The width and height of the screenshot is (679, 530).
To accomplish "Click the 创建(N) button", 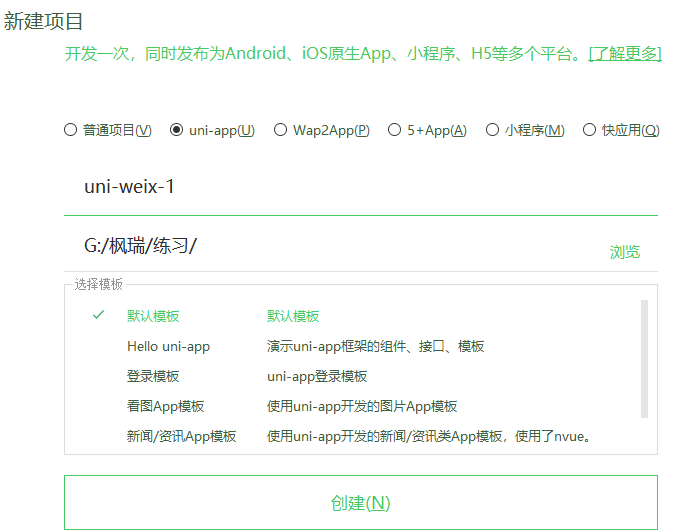I will tap(361, 503).
